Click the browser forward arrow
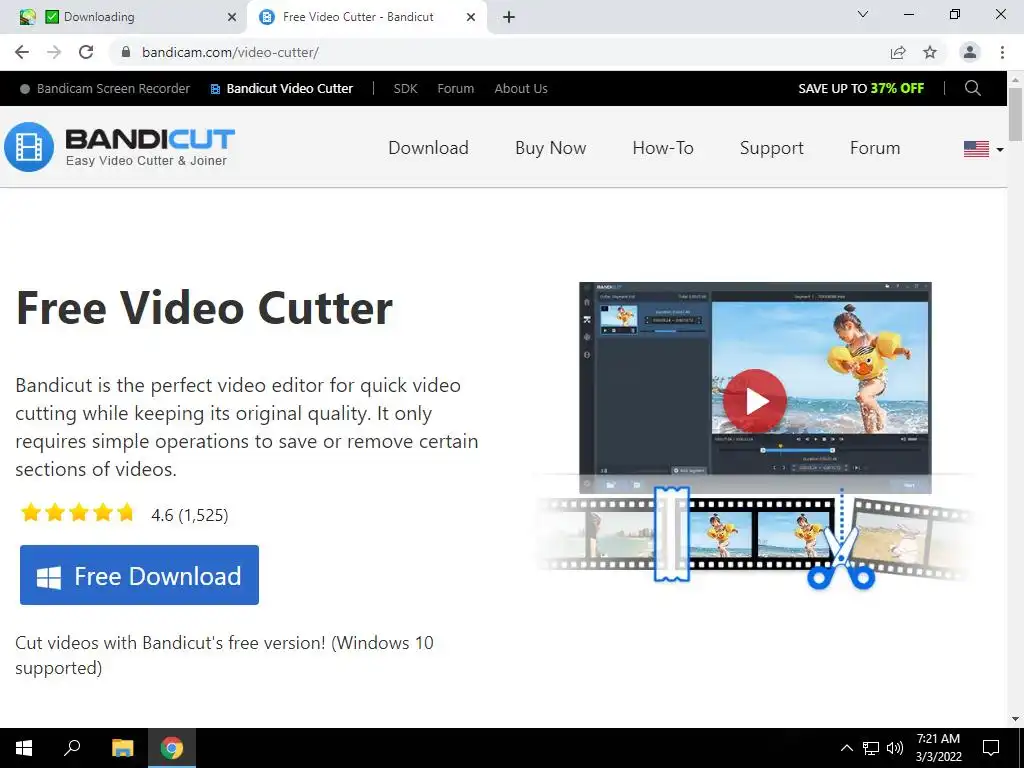This screenshot has width=1024, height=768. (x=54, y=52)
